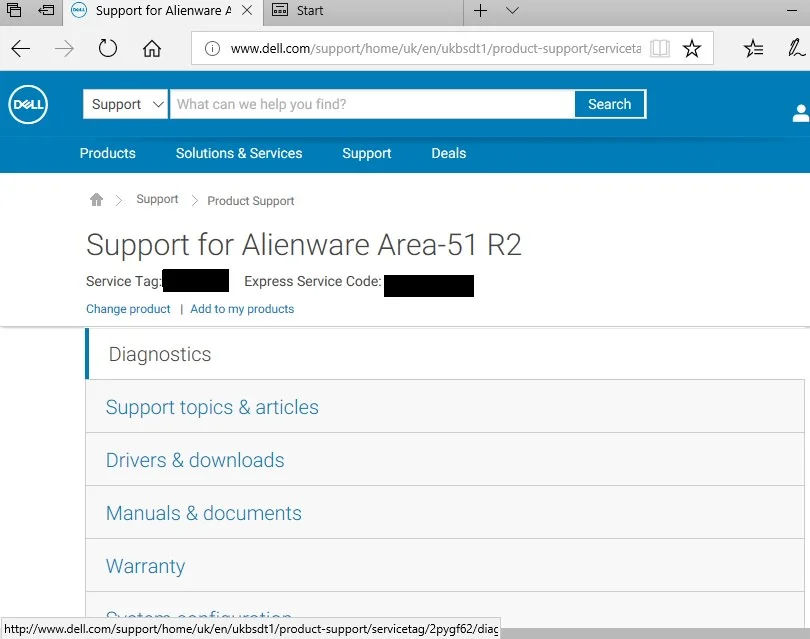Refresh the current page
This screenshot has height=639, width=810.
107,49
